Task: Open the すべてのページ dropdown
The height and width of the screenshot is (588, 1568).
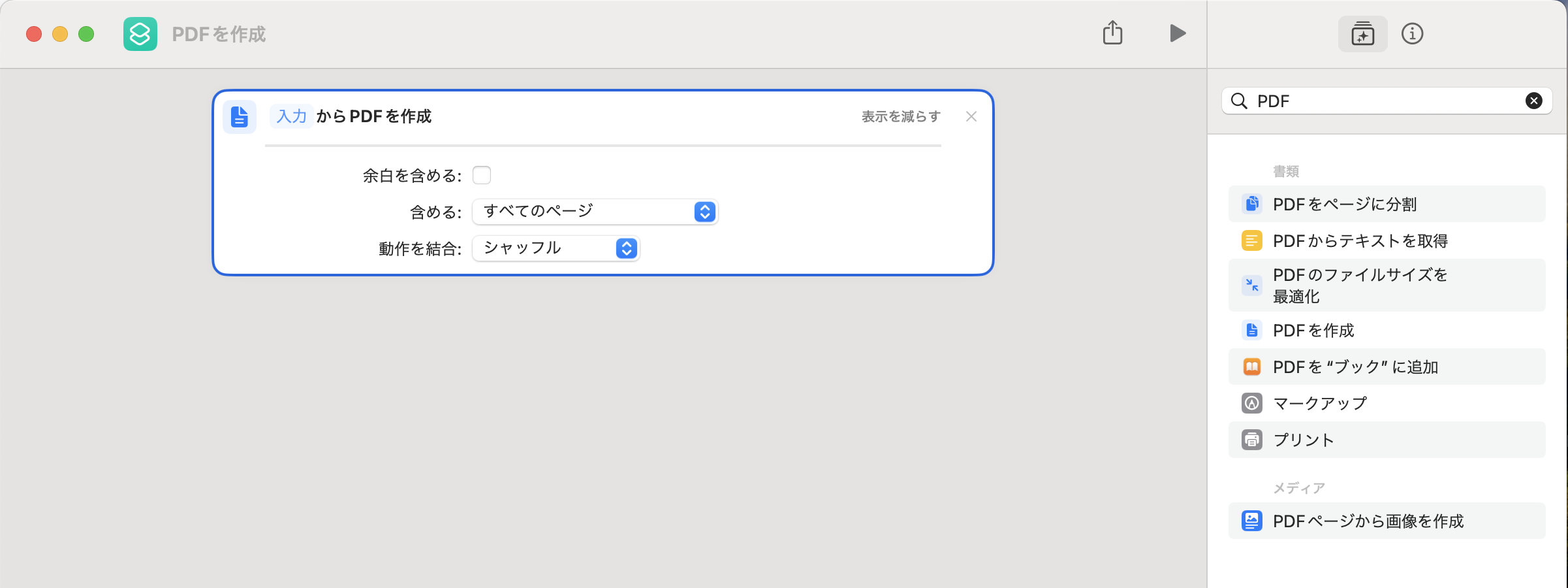Action: (595, 212)
